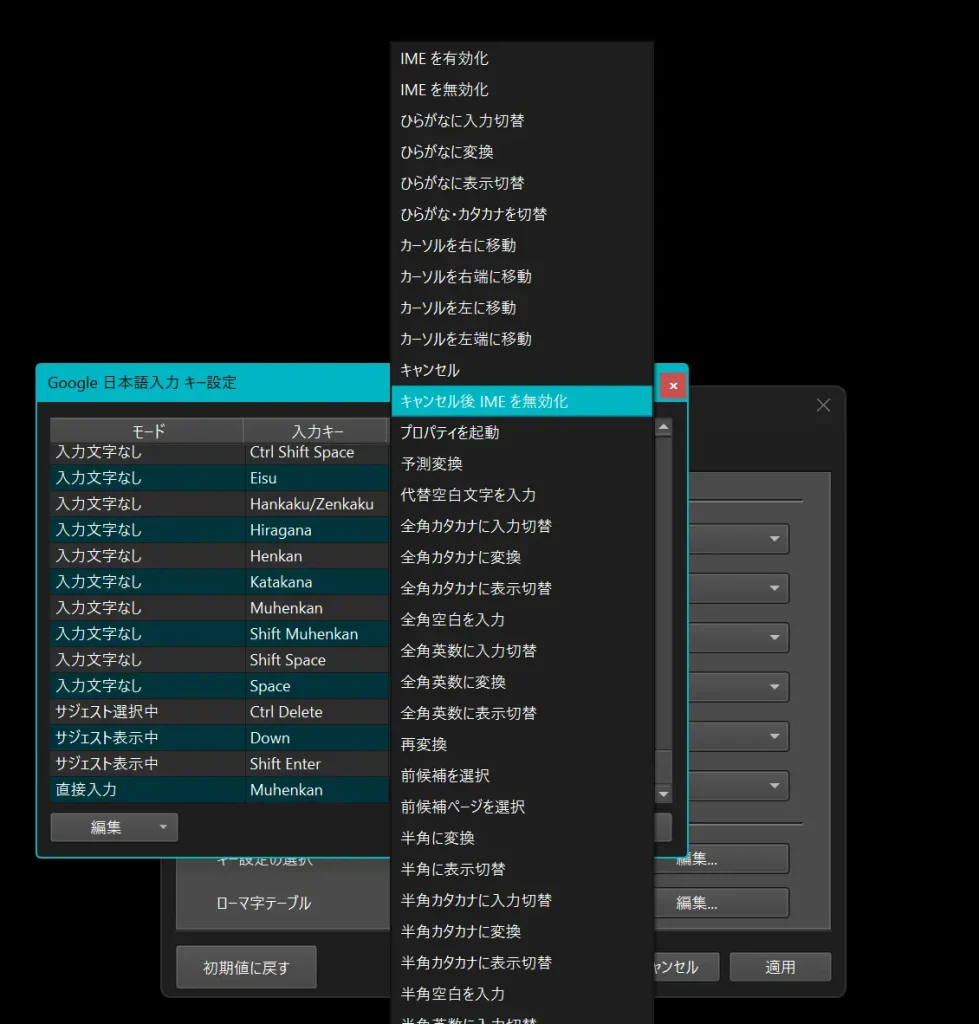The width and height of the screenshot is (979, 1024).
Task: Pick the "ひらがなに変換" command
Action: pyautogui.click(x=522, y=152)
